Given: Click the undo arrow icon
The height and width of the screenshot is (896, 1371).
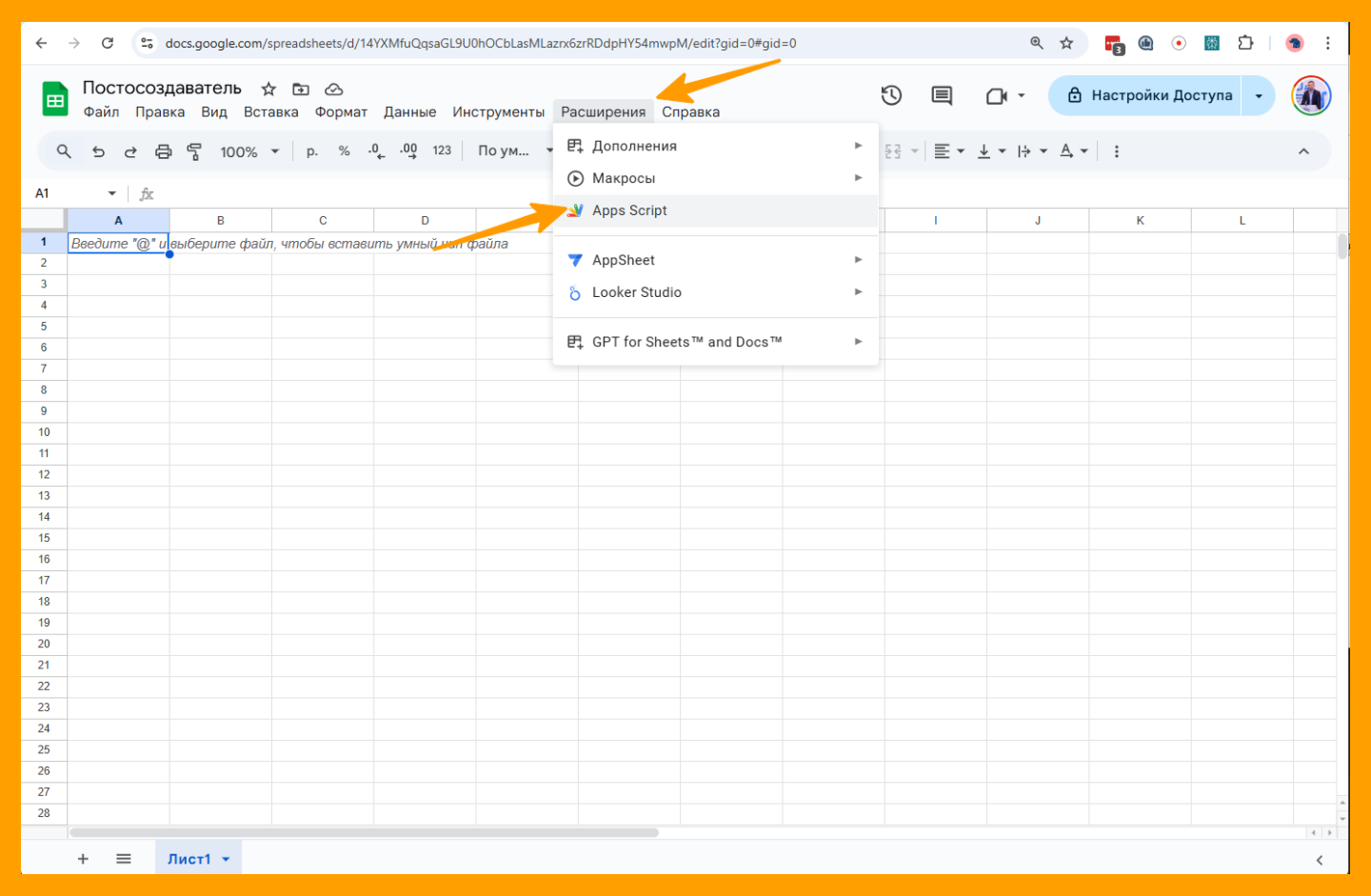Looking at the screenshot, I should [x=98, y=151].
